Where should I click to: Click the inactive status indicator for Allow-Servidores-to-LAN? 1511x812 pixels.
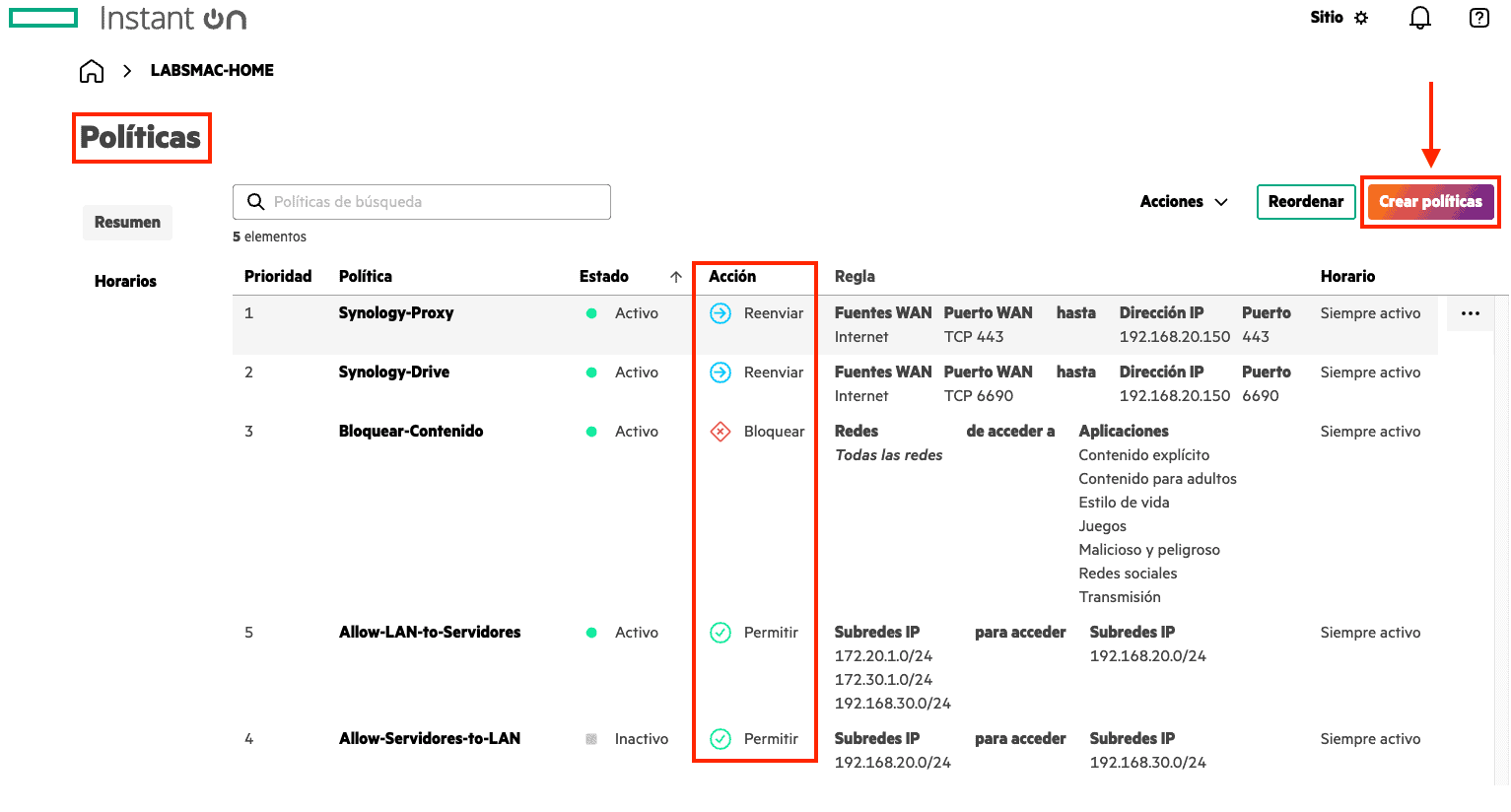(x=591, y=739)
